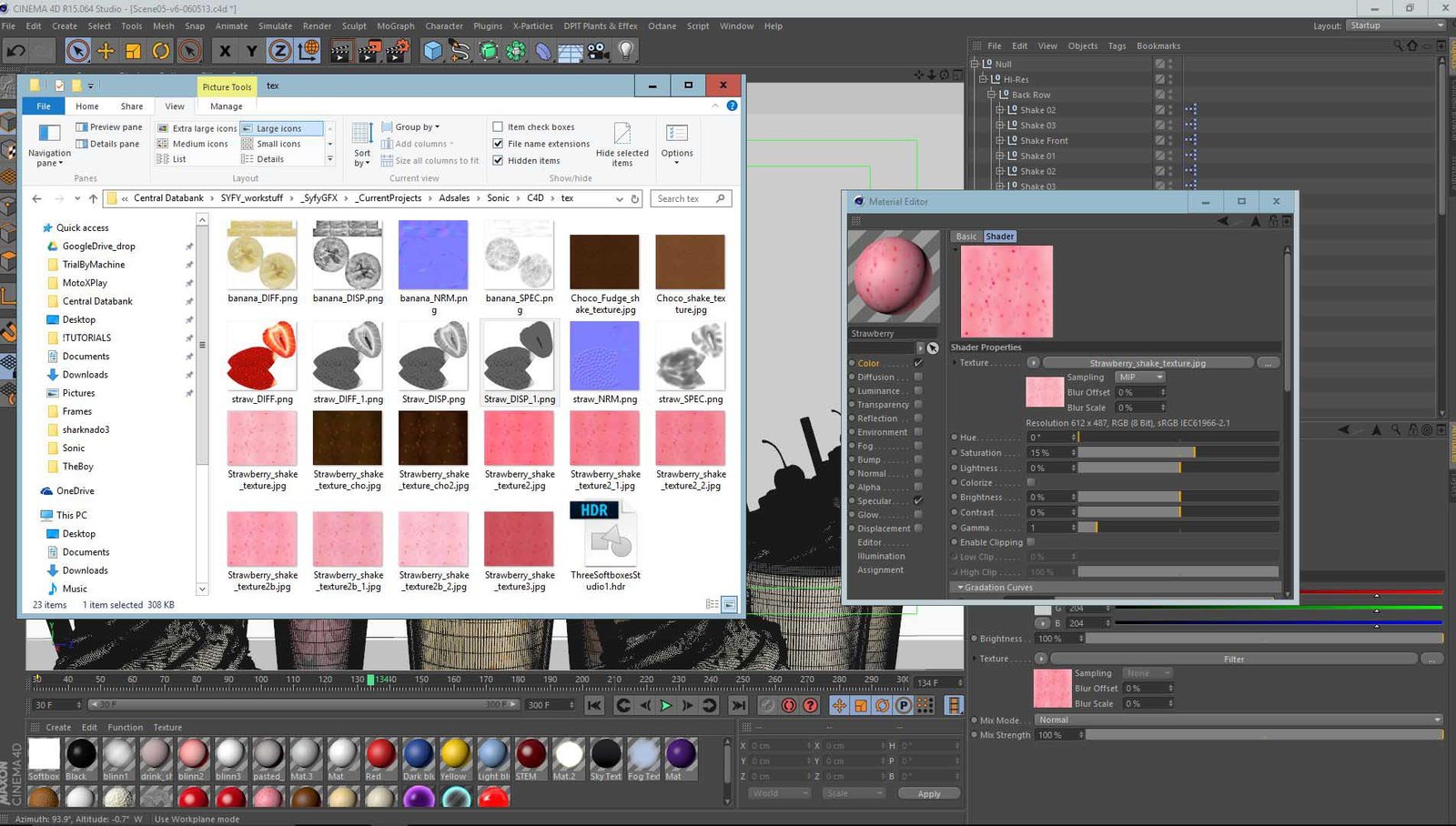Check the Item check boxes option
Viewport: 1456px width, 826px height.
498,127
